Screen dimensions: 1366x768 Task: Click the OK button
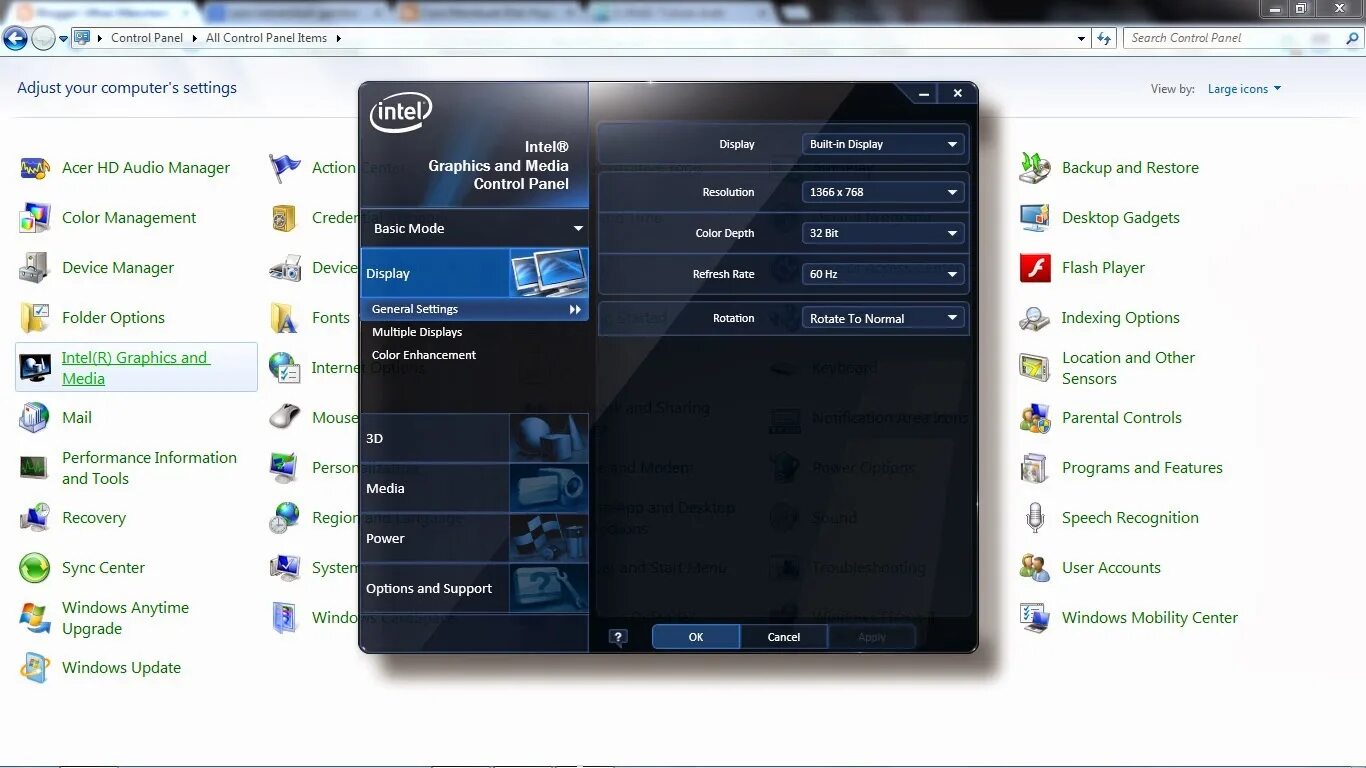click(x=696, y=637)
